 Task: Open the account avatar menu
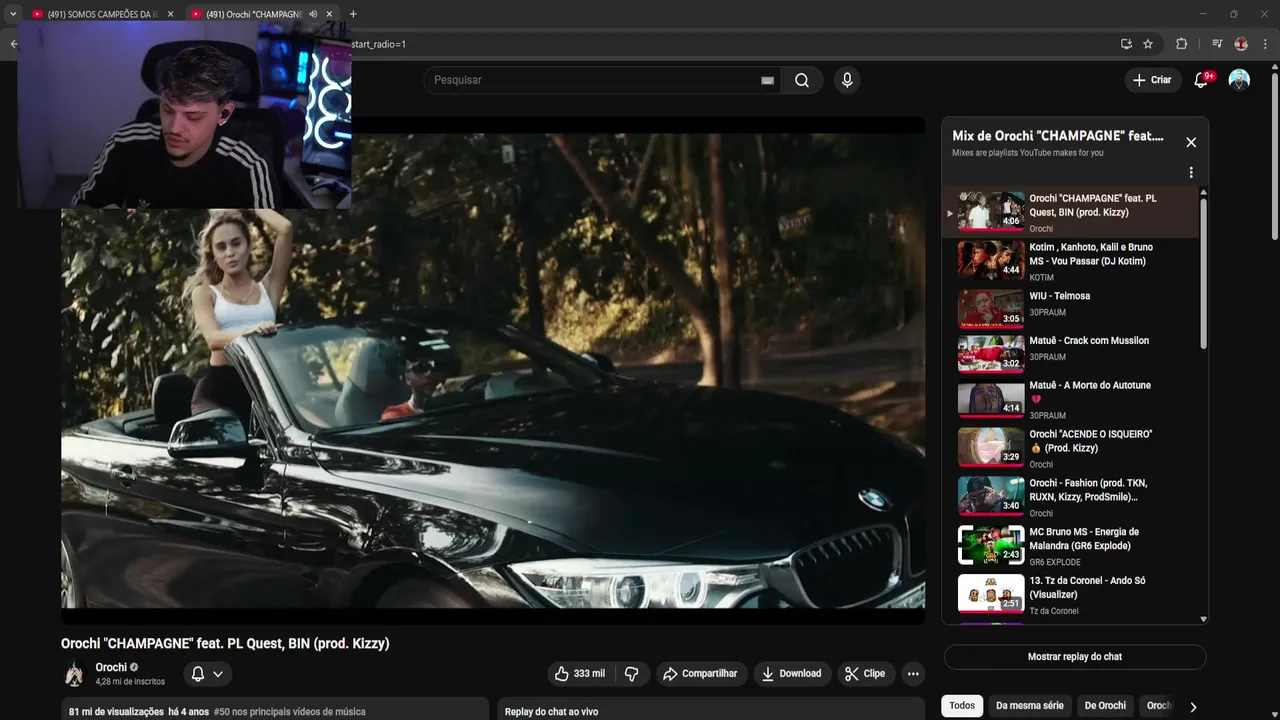click(1239, 80)
